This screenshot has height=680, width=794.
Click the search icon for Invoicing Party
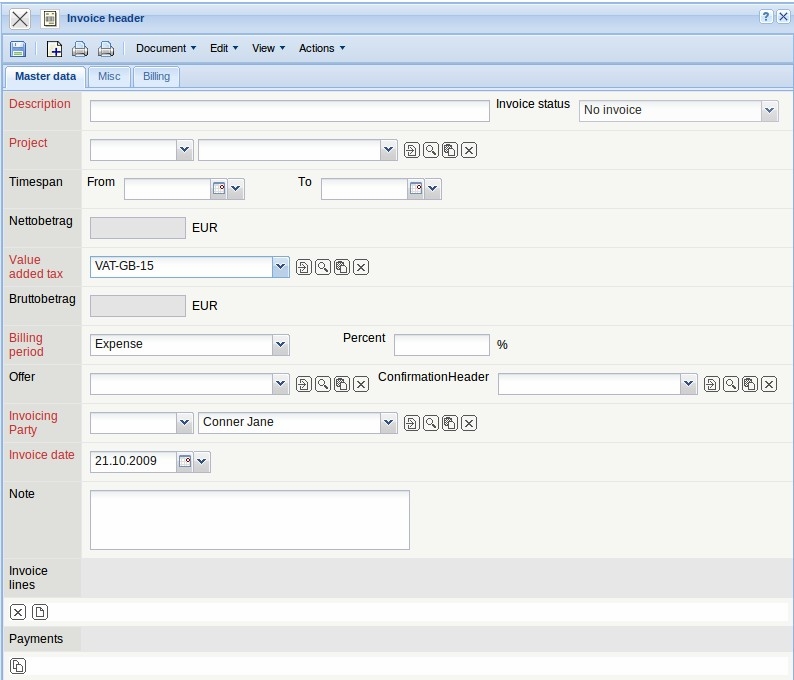coord(430,423)
